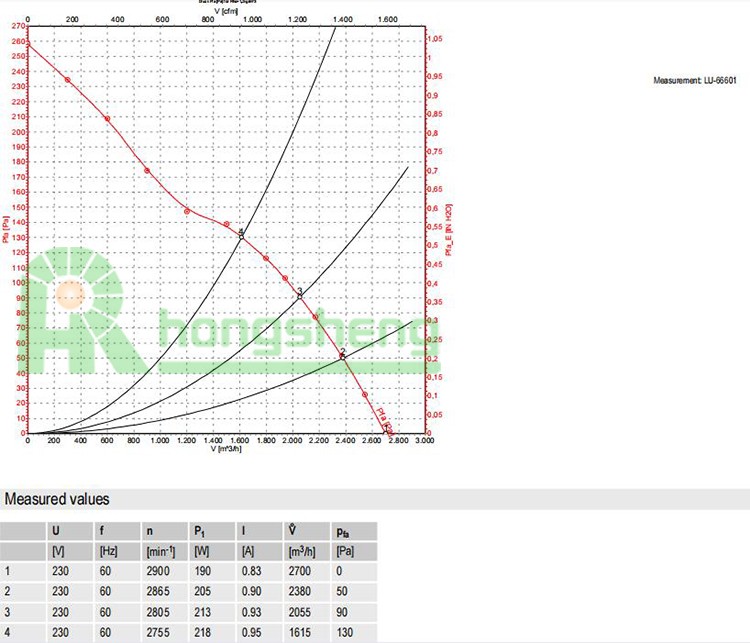This screenshot has width=750, height=643.
Task: Click the orange-centered circular watermark logo
Action: tap(70, 296)
